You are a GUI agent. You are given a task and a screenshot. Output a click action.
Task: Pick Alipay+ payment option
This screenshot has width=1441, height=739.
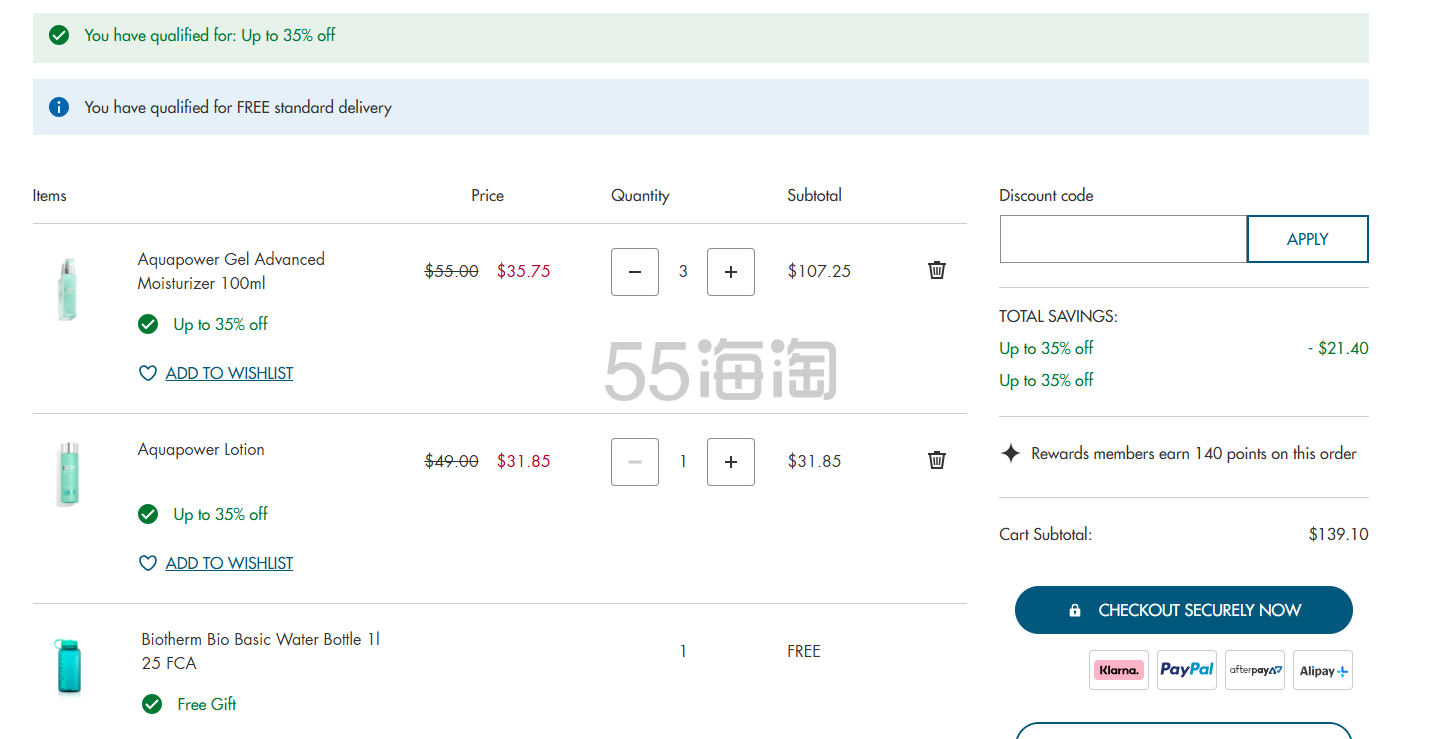click(1323, 670)
